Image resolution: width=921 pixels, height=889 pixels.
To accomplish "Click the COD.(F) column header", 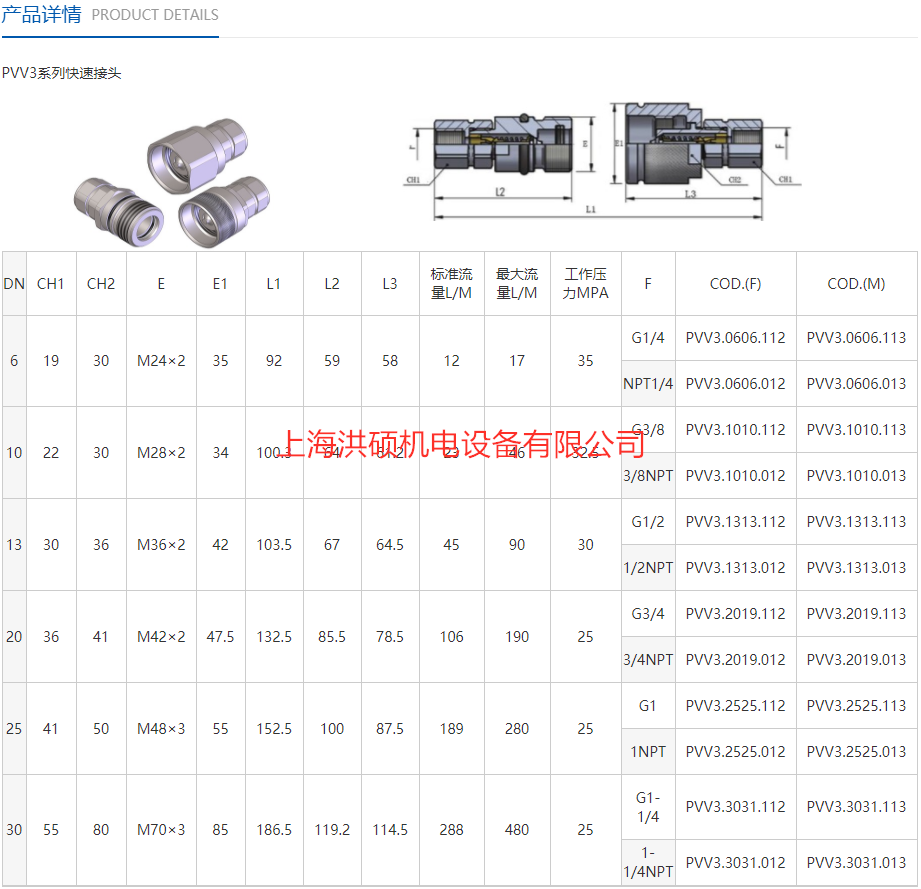I will [735, 284].
